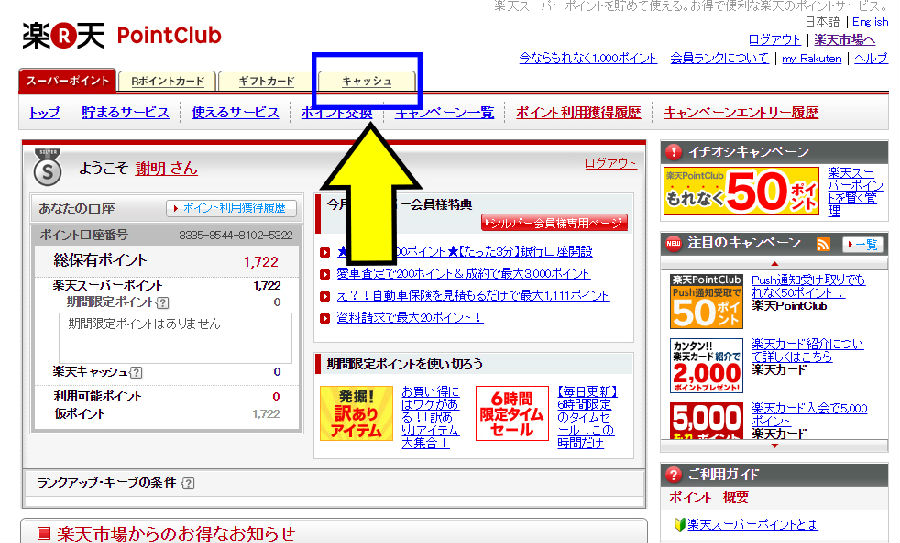
Task: Open キャンペーン一覧 navigation link
Action: pos(445,113)
